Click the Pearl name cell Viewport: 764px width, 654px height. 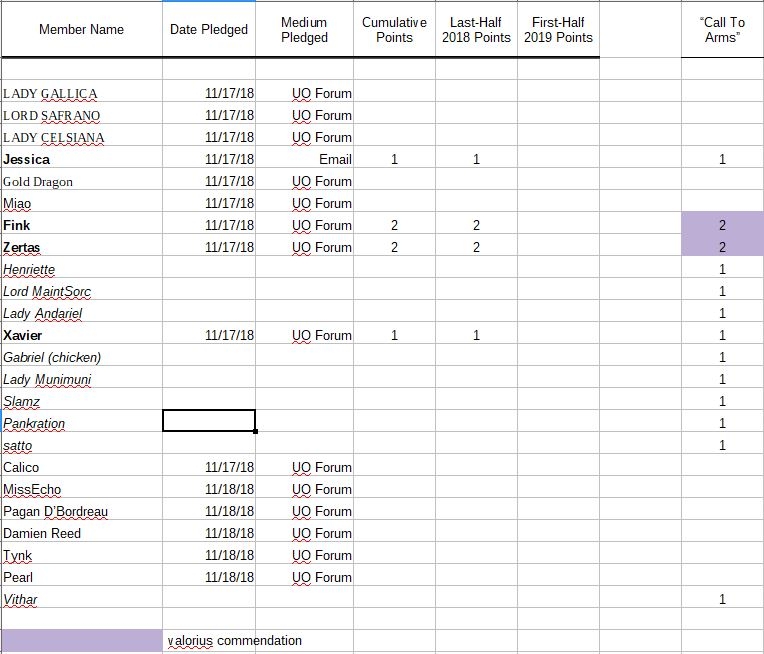tap(81, 575)
